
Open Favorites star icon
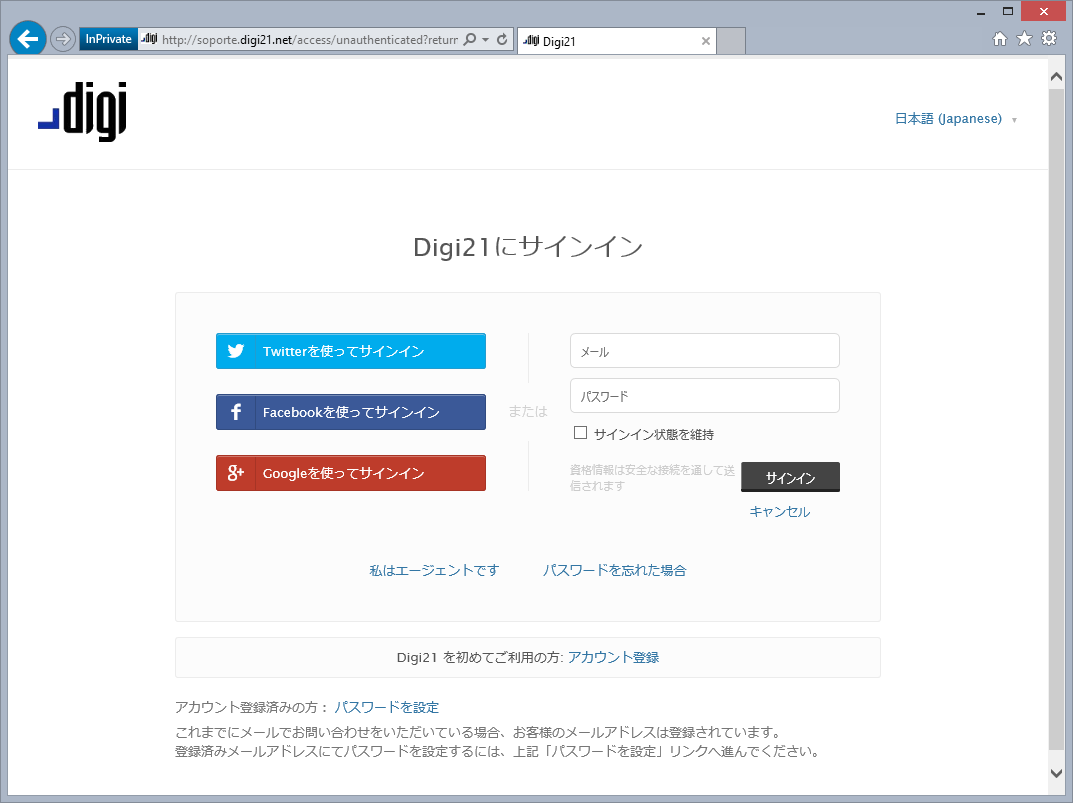1024,39
